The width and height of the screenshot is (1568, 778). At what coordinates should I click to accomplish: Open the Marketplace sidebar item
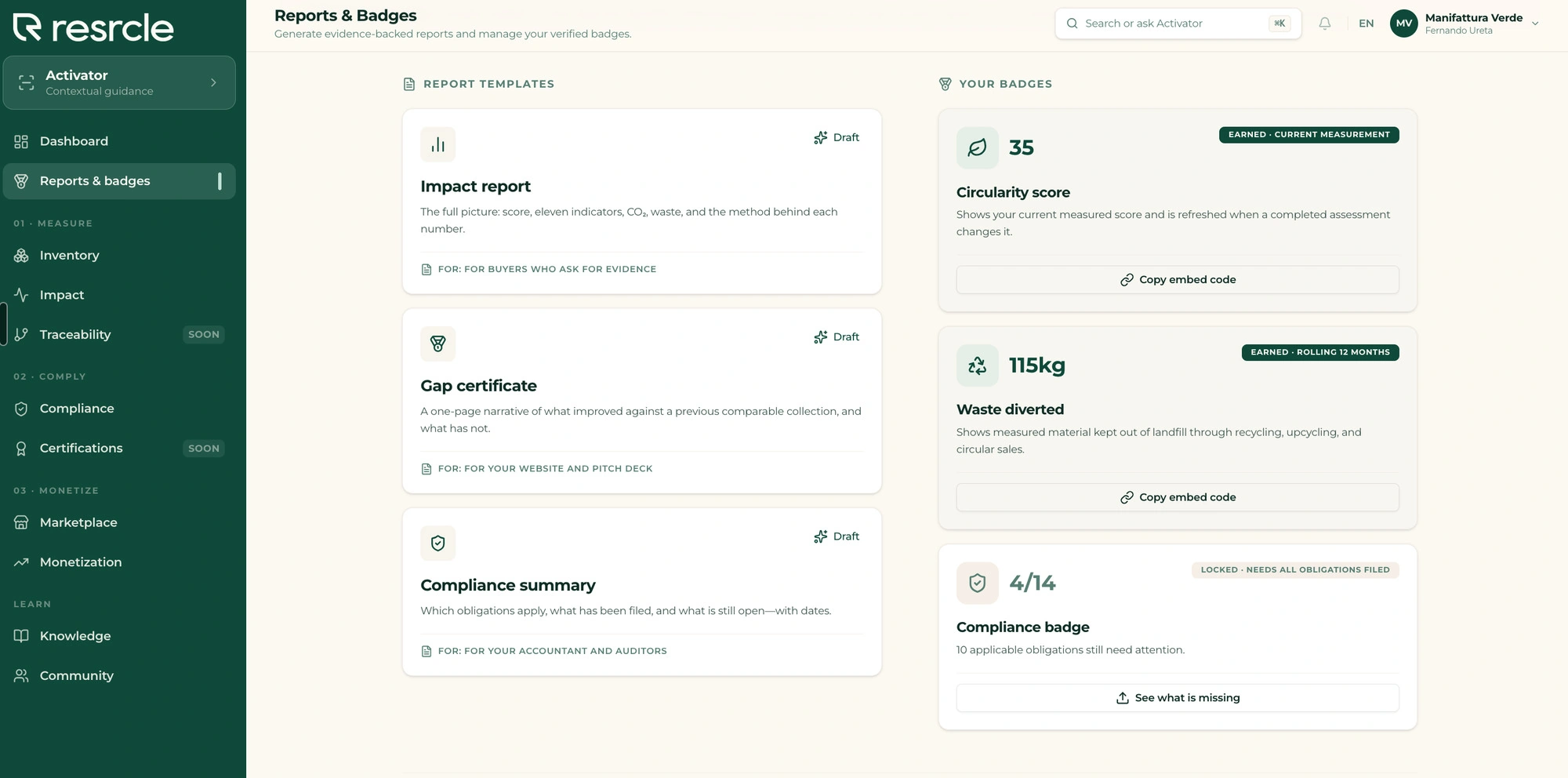coord(119,522)
